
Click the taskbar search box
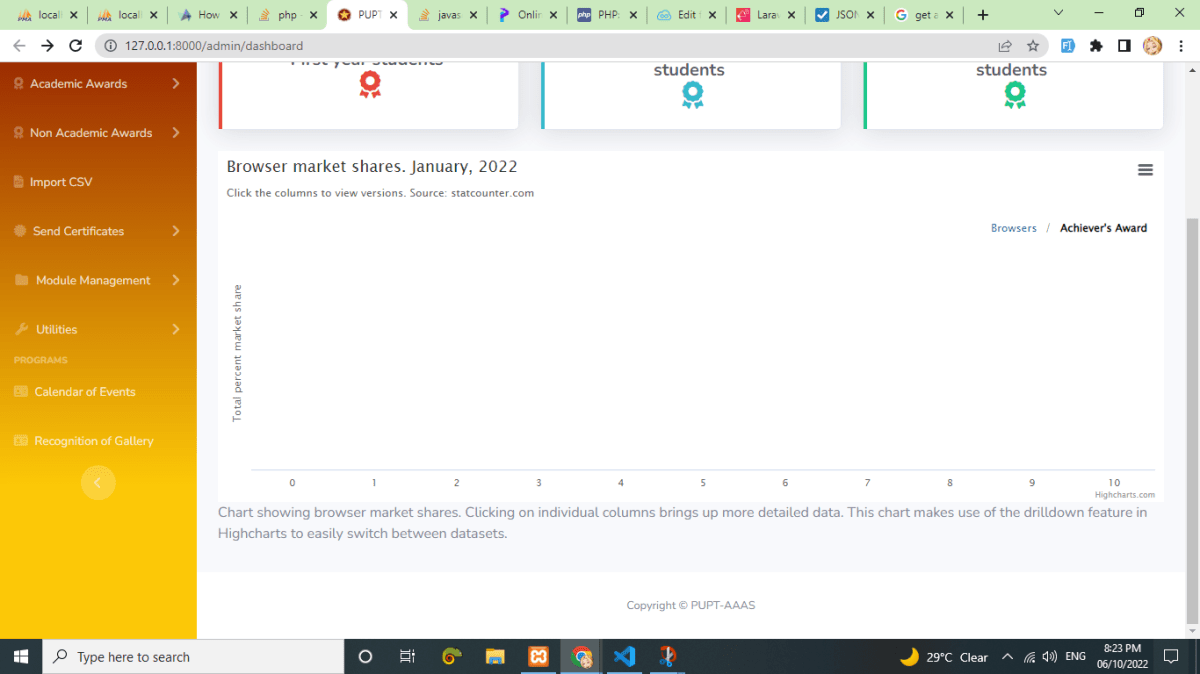coord(192,657)
